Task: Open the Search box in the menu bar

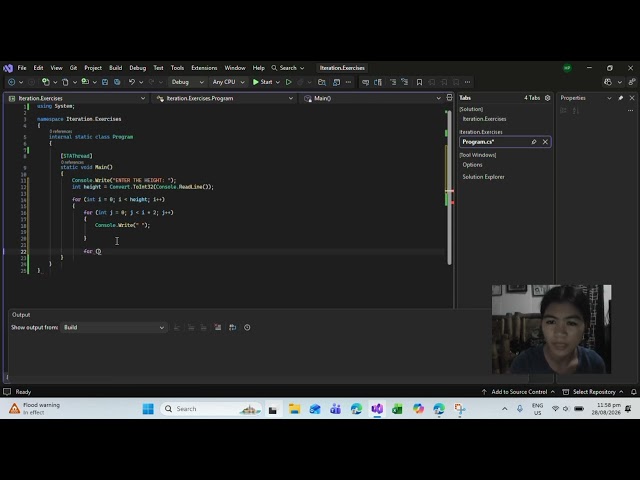Action: [x=288, y=68]
